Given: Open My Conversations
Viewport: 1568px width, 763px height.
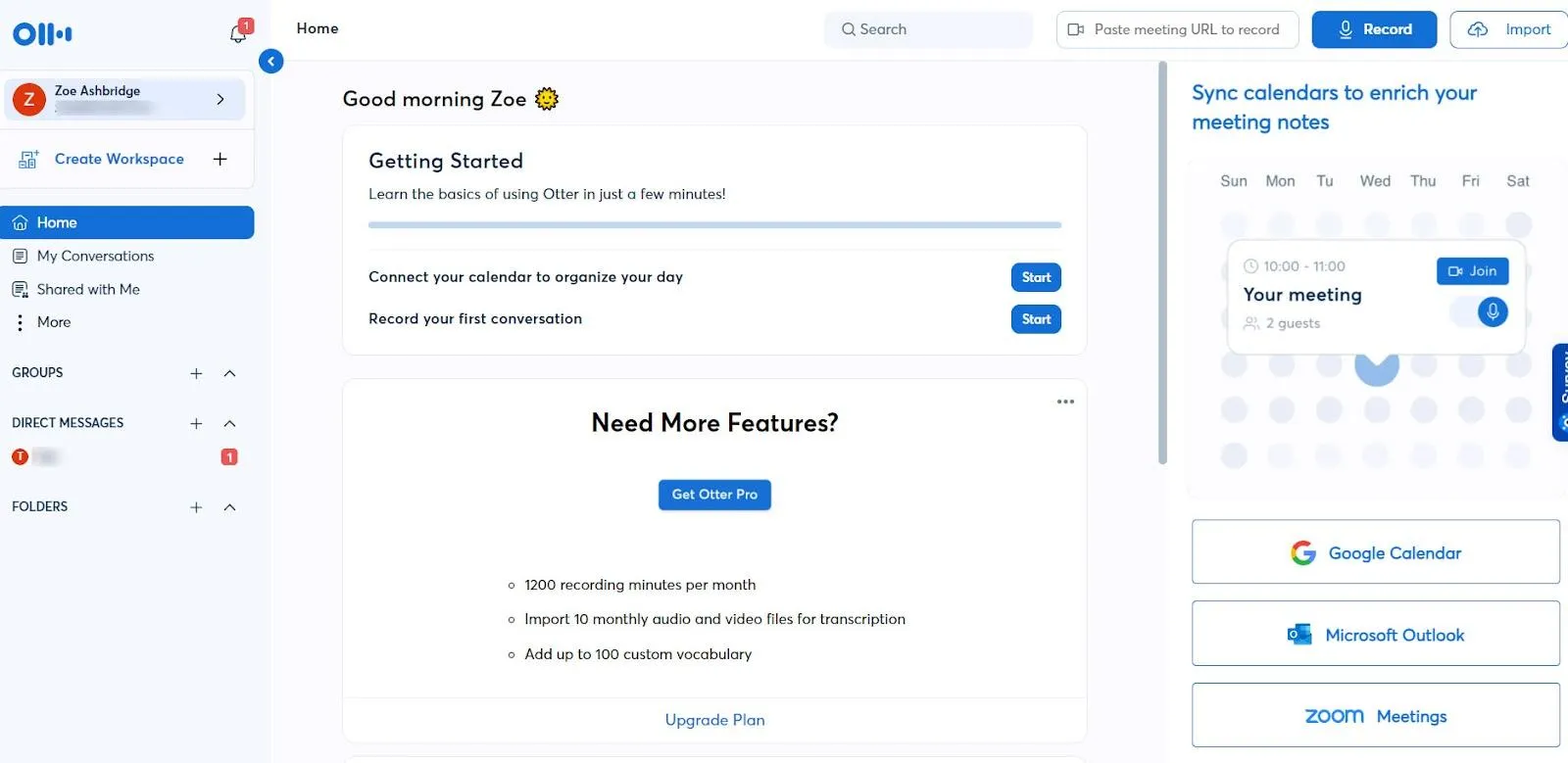Looking at the screenshot, I should pos(95,256).
